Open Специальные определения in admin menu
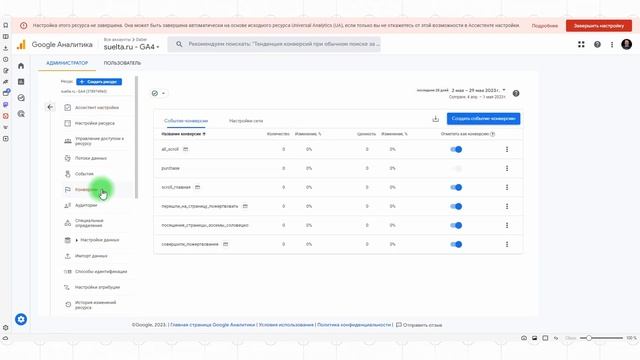640x360 pixels. click(x=89, y=223)
